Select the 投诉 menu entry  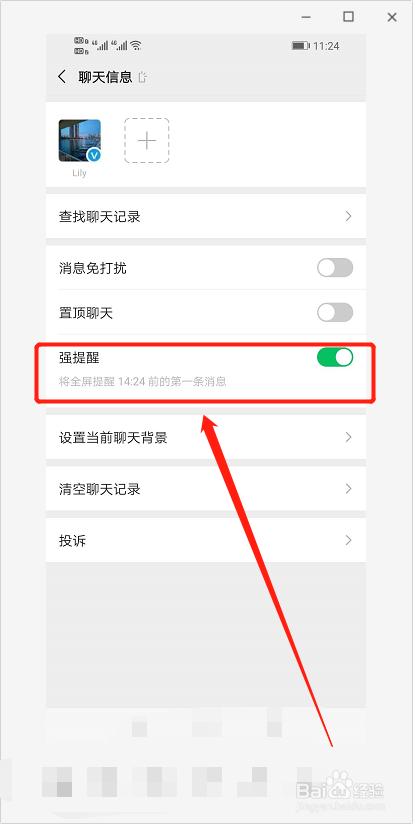pyautogui.click(x=206, y=540)
